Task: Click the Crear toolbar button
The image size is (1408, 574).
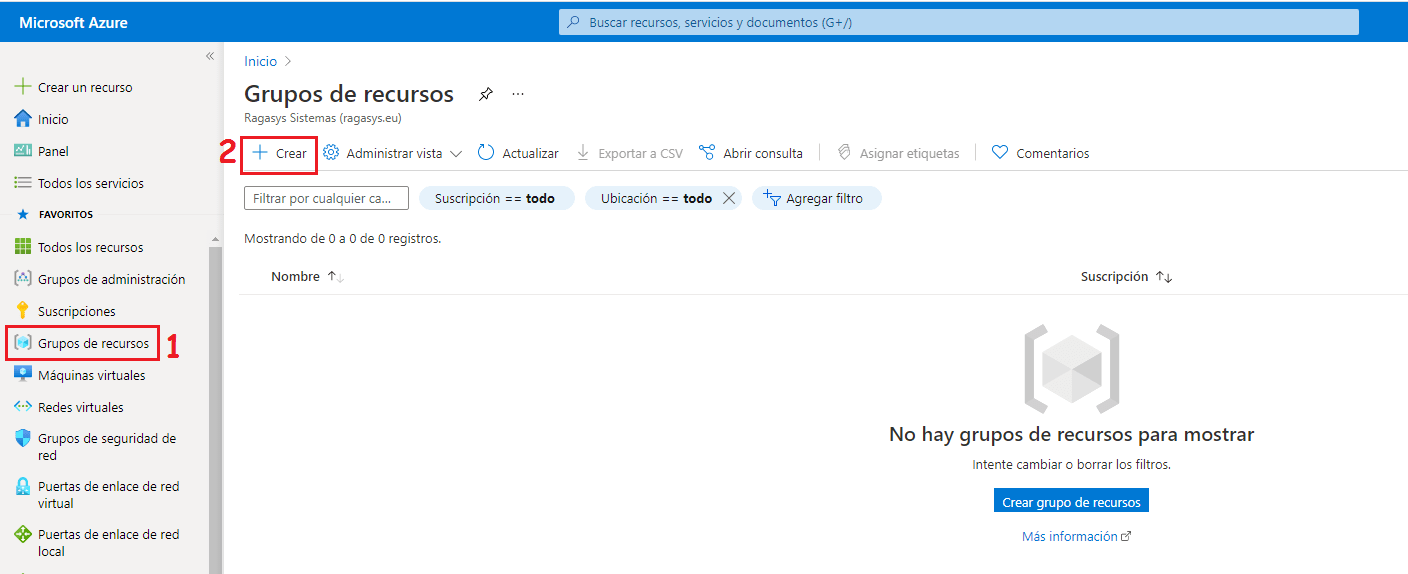Action: click(x=279, y=153)
